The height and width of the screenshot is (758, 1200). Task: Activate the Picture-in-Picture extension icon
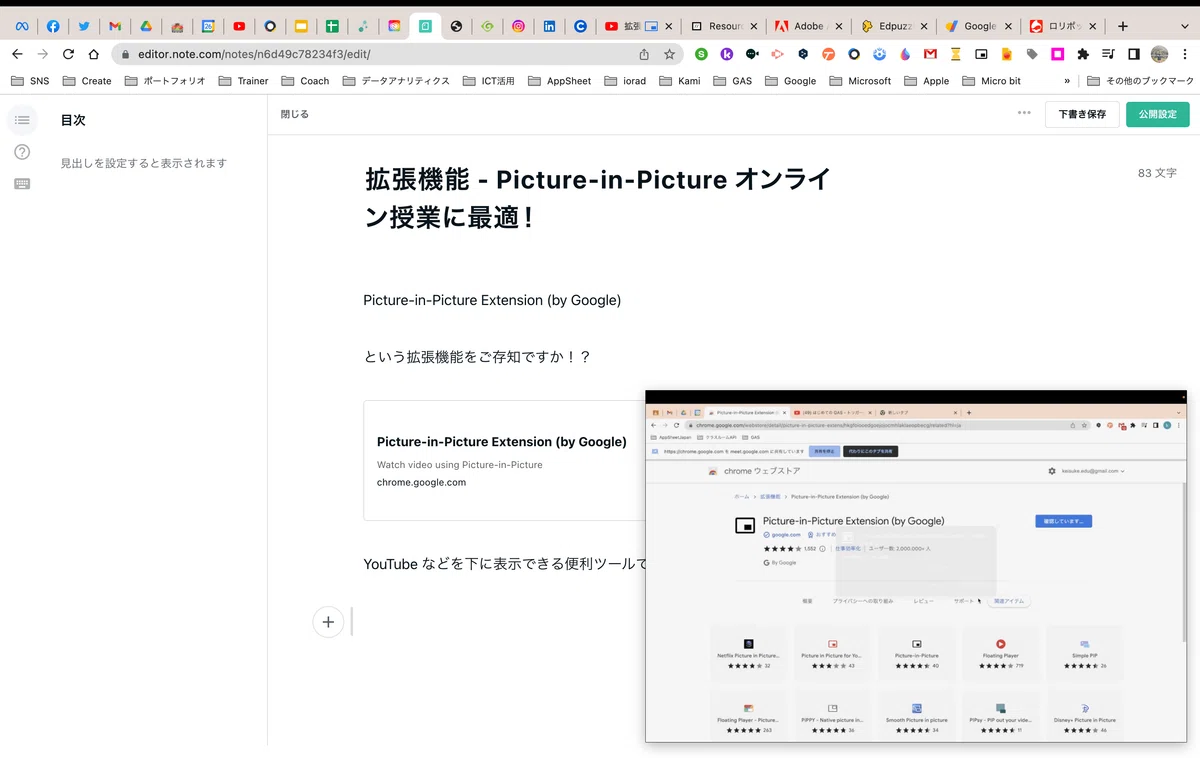[981, 54]
